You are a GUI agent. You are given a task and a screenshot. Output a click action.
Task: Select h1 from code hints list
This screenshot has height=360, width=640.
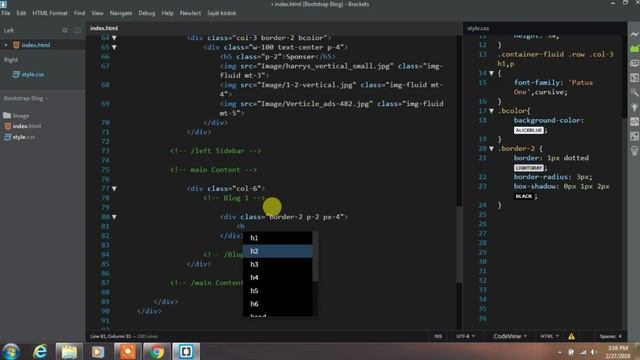(x=278, y=238)
